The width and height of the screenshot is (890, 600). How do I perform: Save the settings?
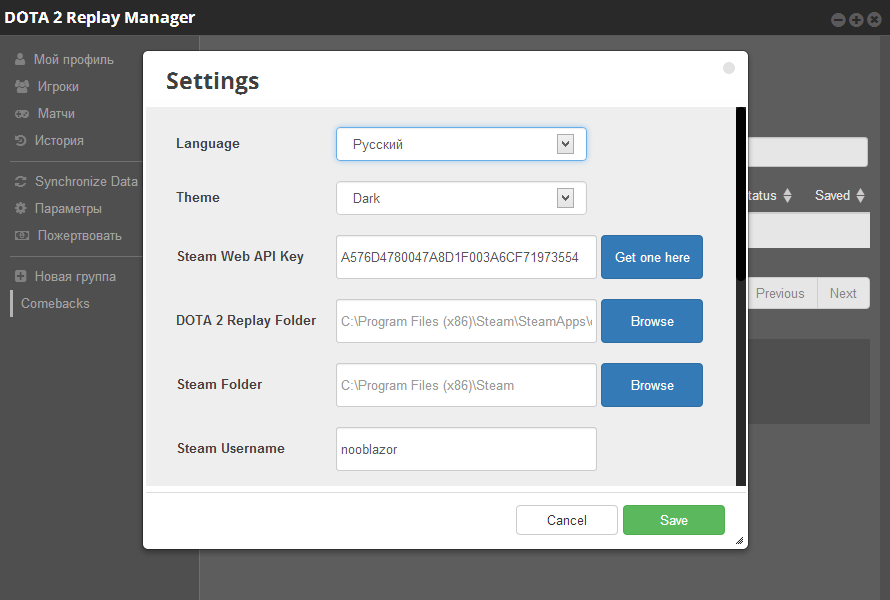click(674, 520)
